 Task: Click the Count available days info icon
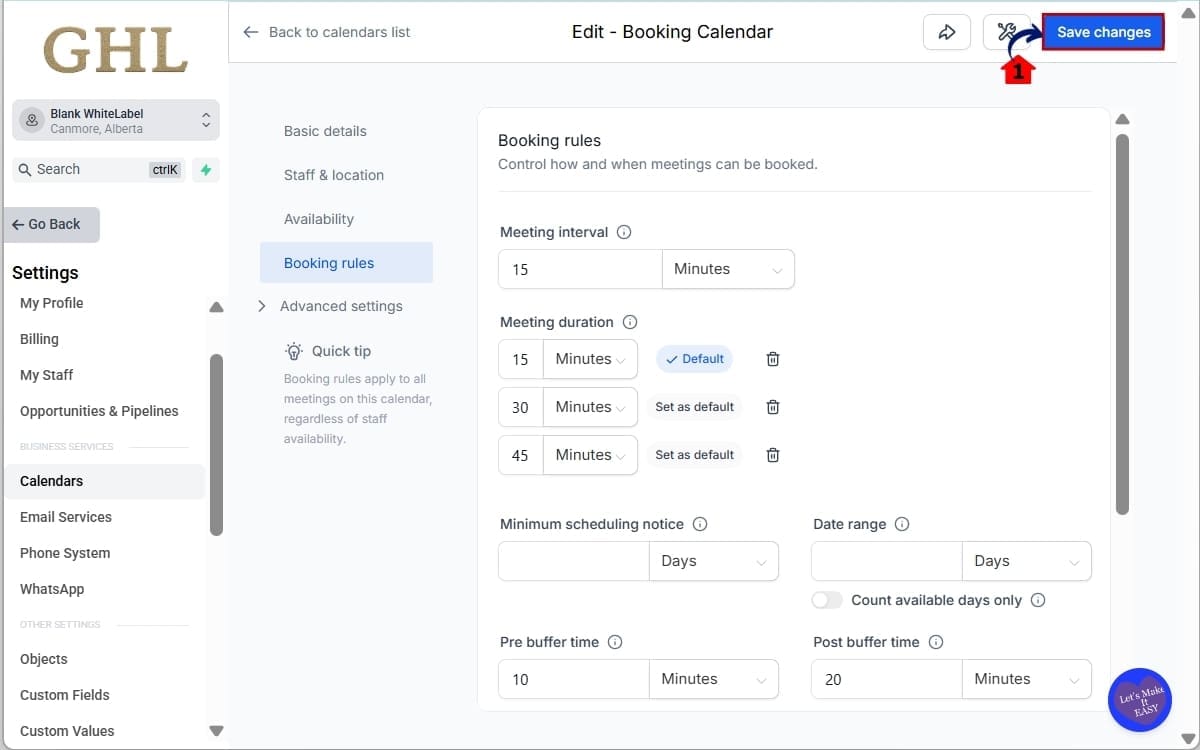(1038, 600)
